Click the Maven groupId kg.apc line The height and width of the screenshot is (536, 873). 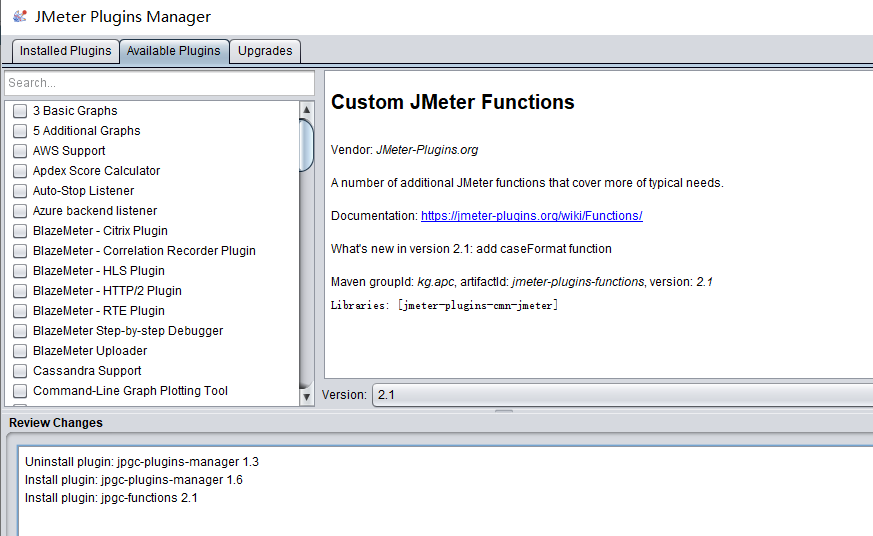pyautogui.click(x=522, y=282)
